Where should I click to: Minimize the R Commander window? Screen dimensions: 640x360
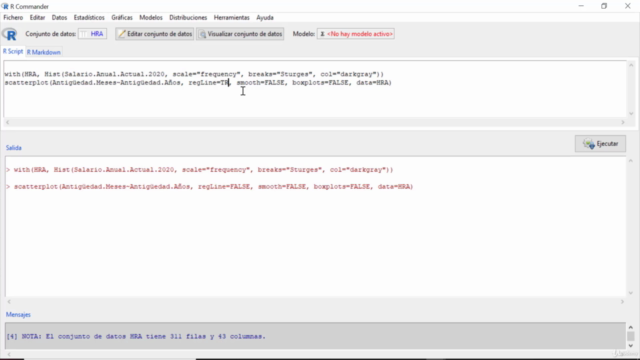click(x=581, y=6)
